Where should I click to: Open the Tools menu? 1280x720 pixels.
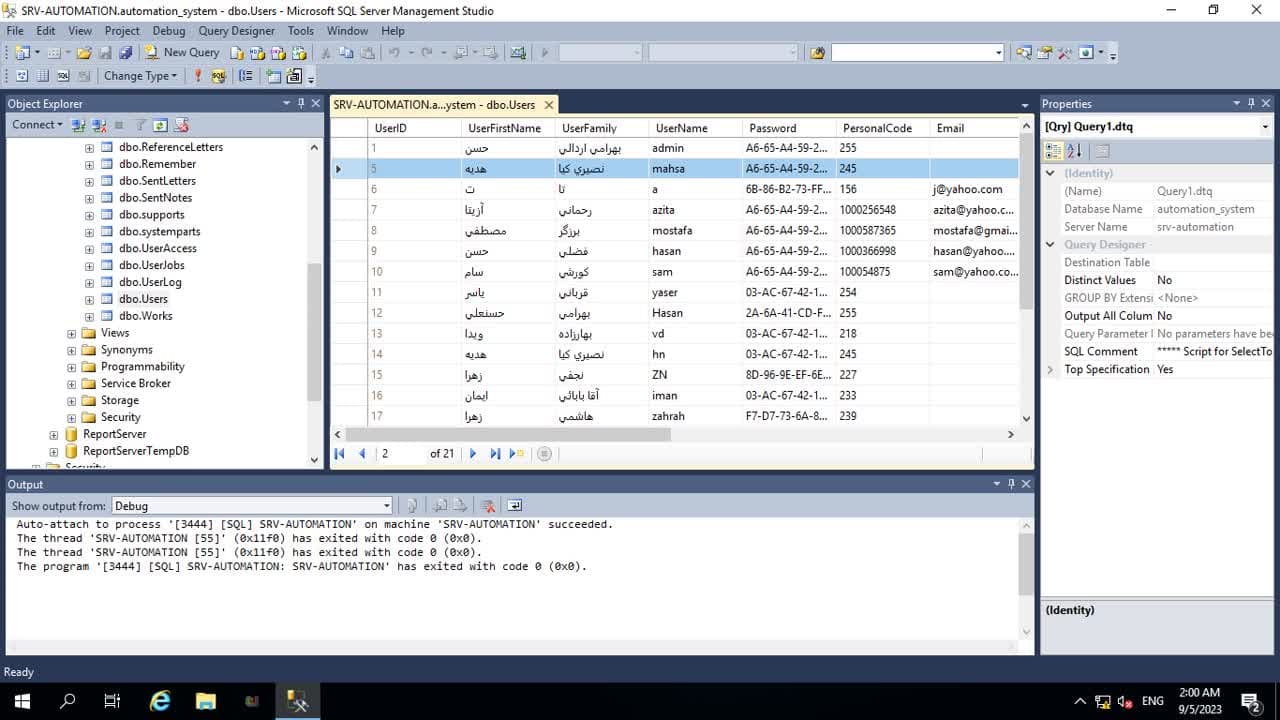301,31
